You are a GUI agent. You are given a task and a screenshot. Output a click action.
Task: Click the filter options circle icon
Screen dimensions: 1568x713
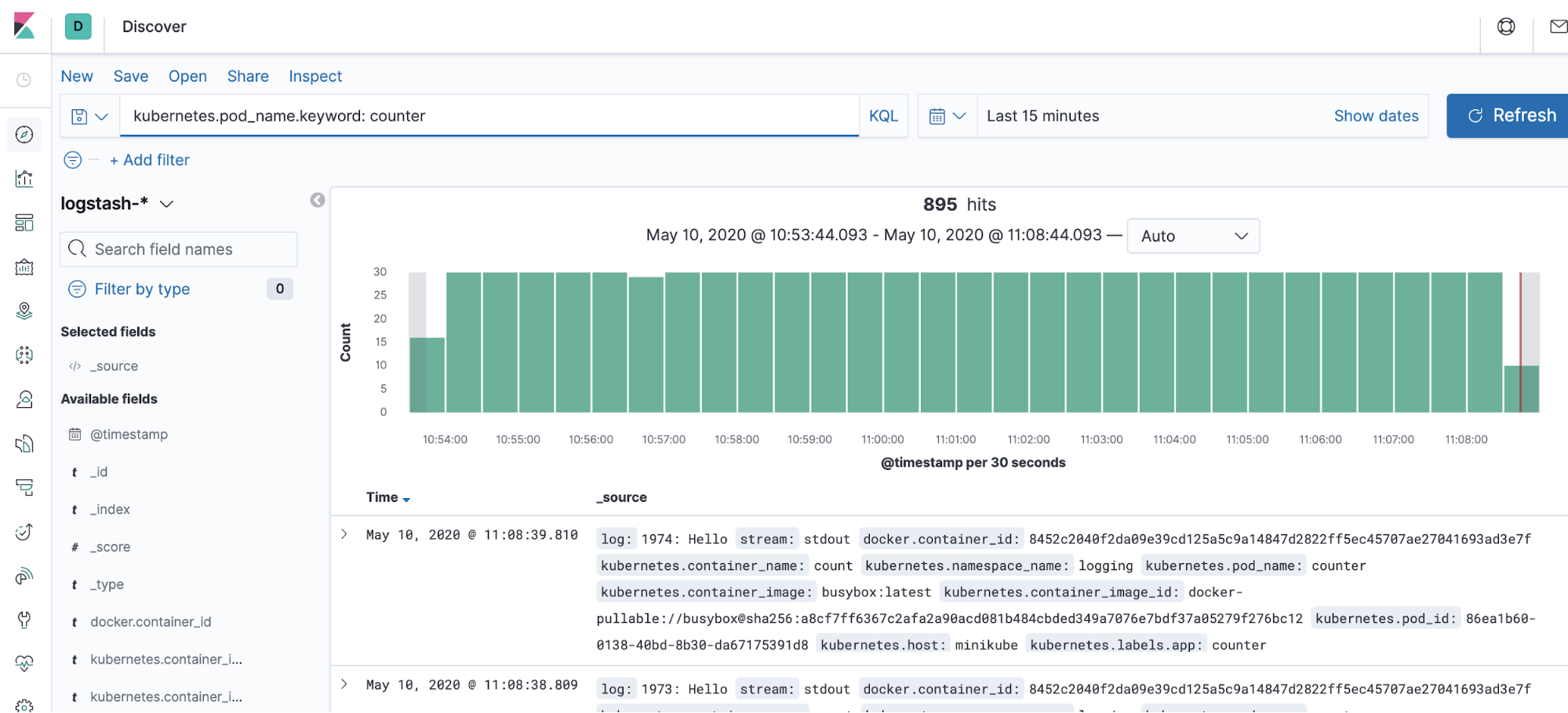click(72, 160)
